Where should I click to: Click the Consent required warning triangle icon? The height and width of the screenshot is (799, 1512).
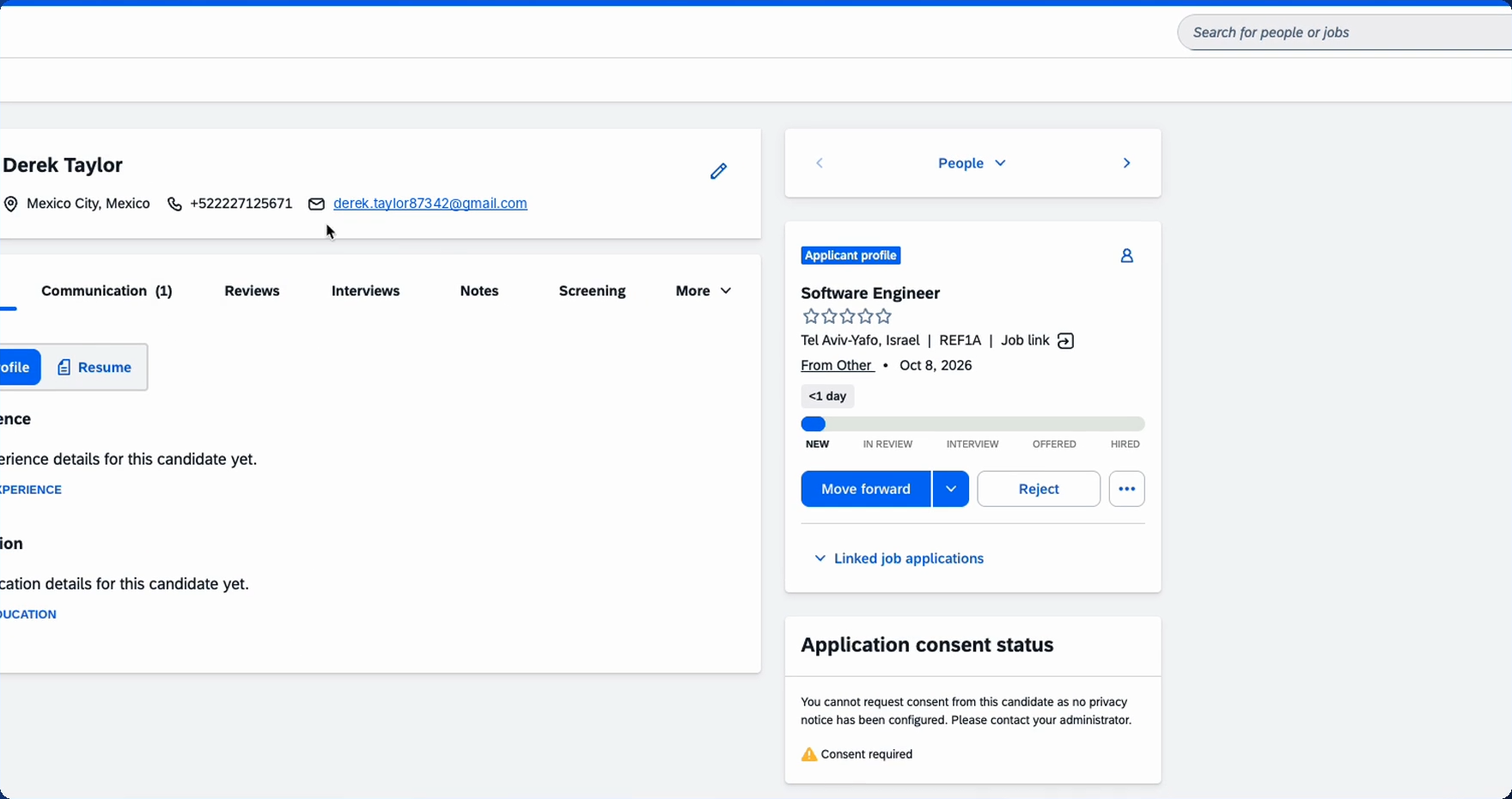pos(809,754)
